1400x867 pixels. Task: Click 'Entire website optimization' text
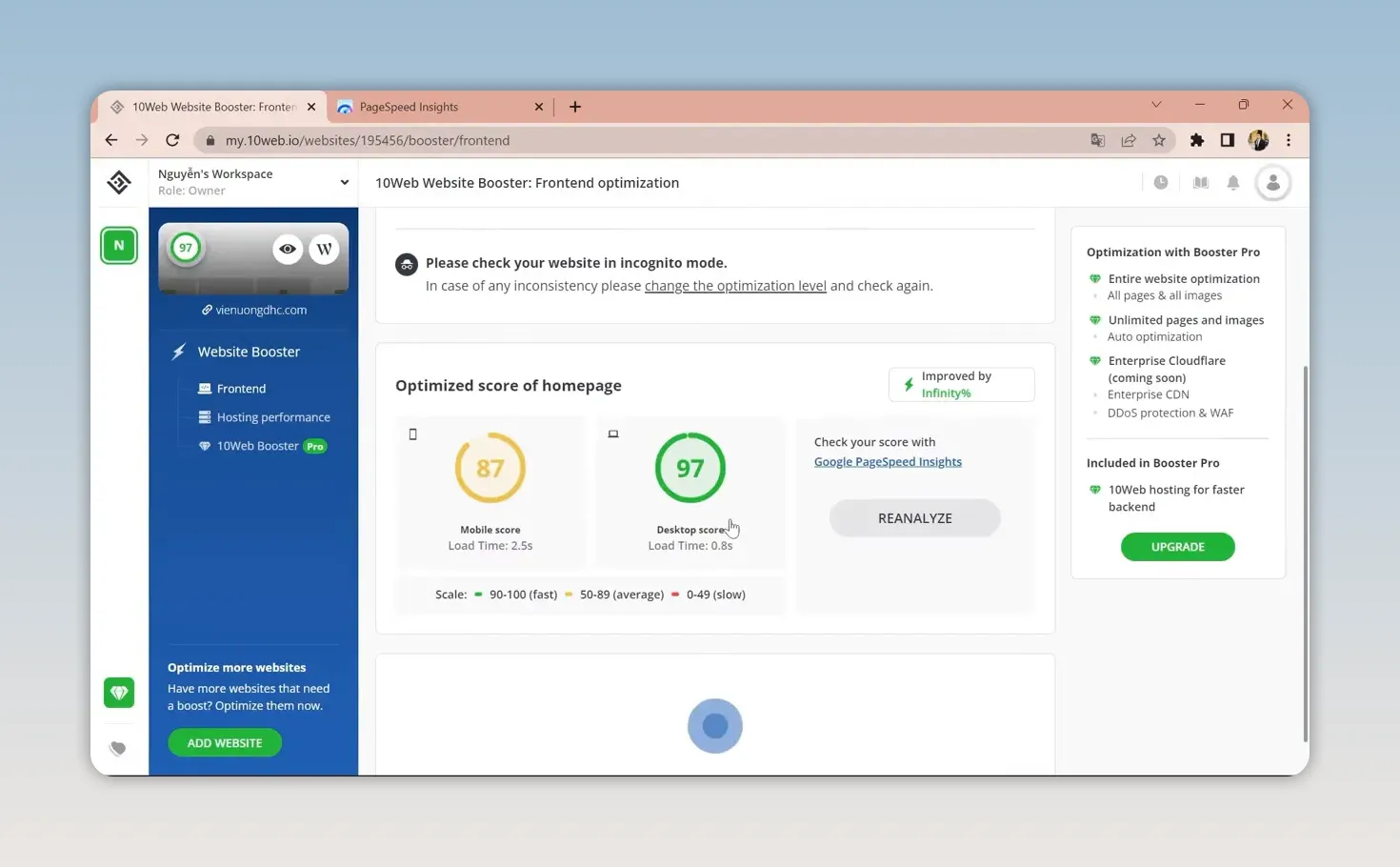point(1184,279)
